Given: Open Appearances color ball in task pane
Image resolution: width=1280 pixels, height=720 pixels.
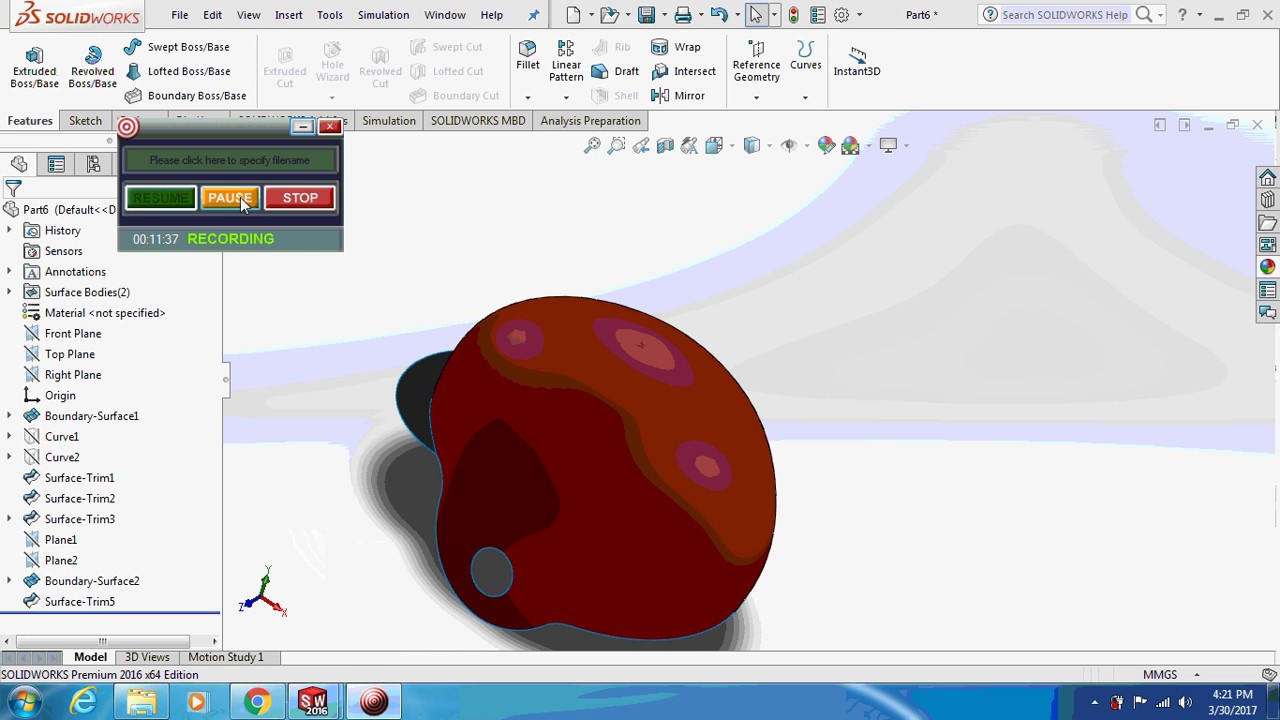Looking at the screenshot, I should pyautogui.click(x=1267, y=267).
